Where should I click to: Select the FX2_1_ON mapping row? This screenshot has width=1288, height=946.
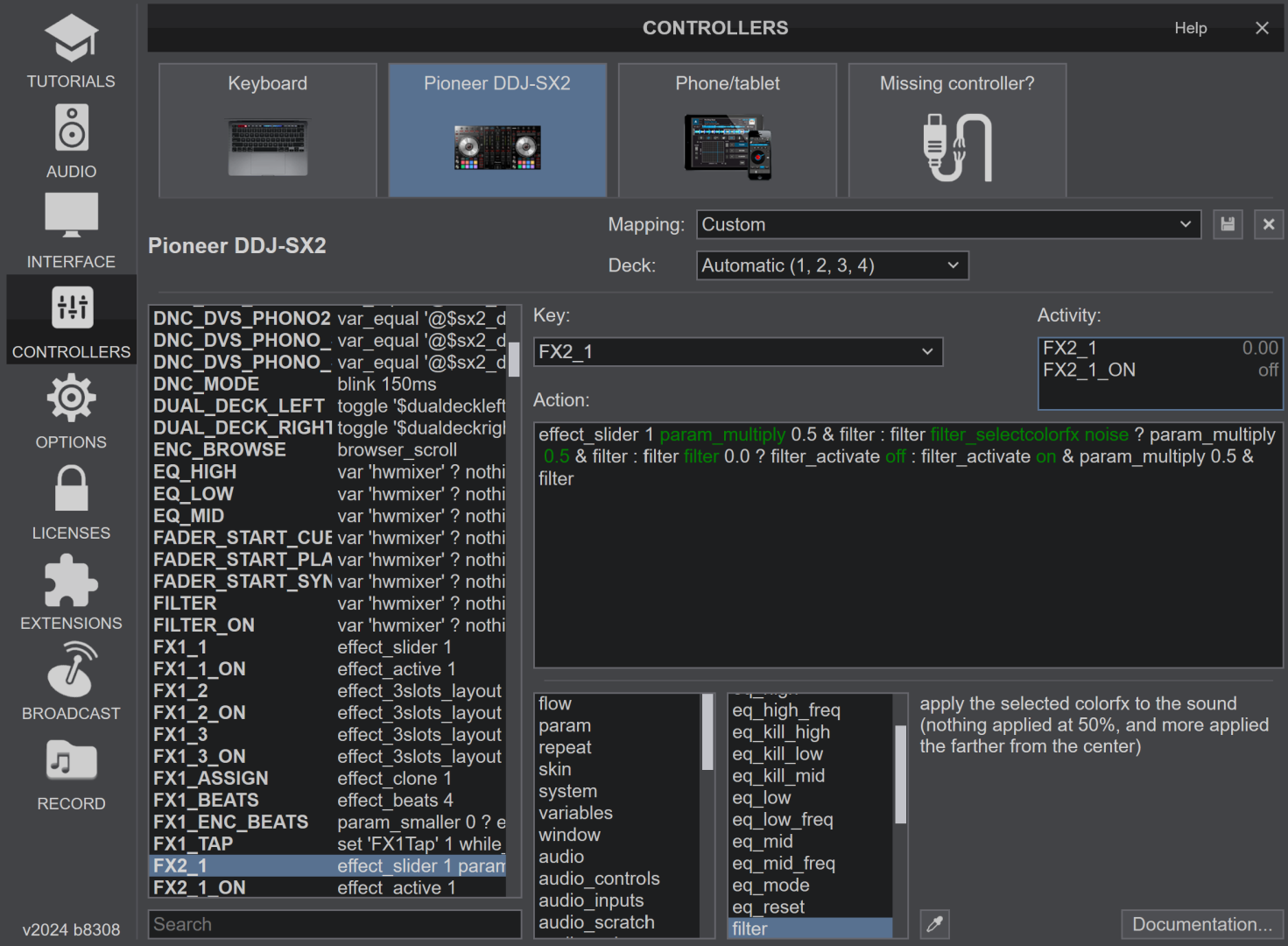point(327,887)
